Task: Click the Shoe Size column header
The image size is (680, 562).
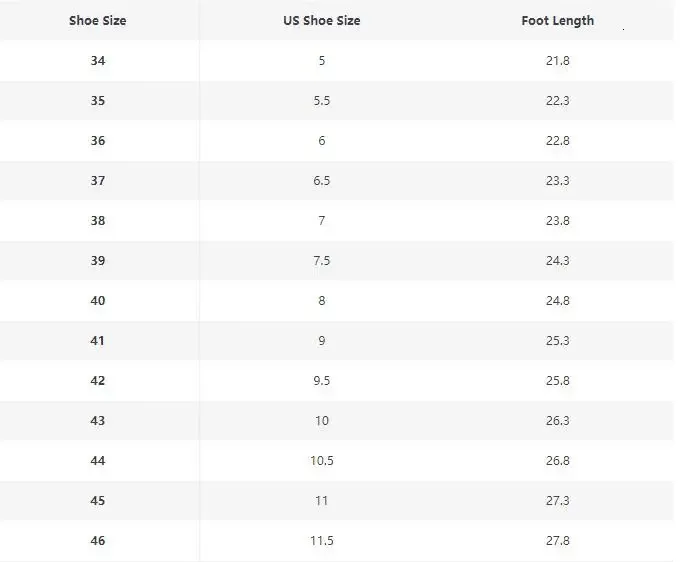Action: click(98, 20)
